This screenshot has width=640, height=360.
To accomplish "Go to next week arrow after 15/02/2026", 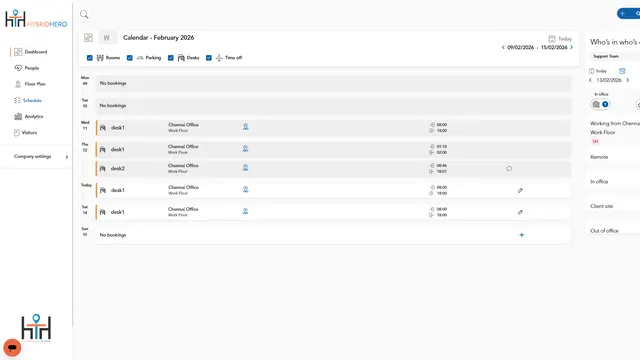I will [x=571, y=47].
